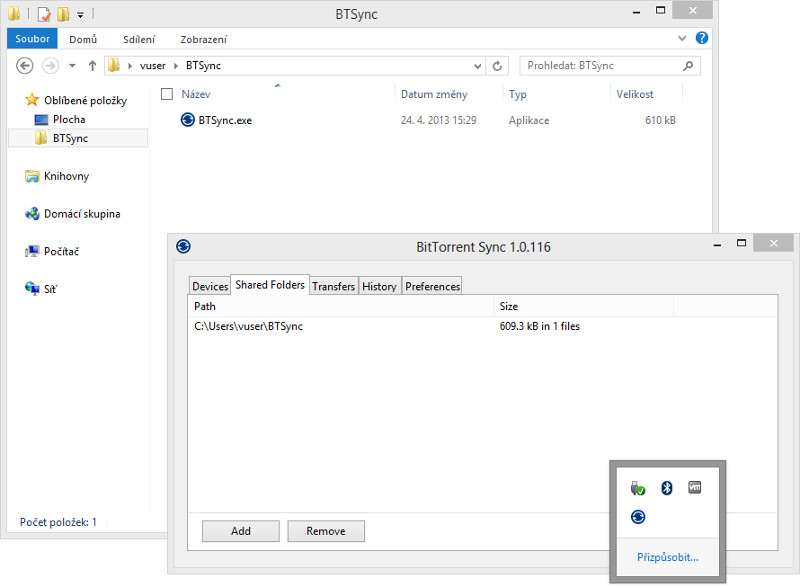Viewport: 800px width, 587px height.
Task: Expand the vuser breadcrumb arrow
Action: click(x=176, y=65)
